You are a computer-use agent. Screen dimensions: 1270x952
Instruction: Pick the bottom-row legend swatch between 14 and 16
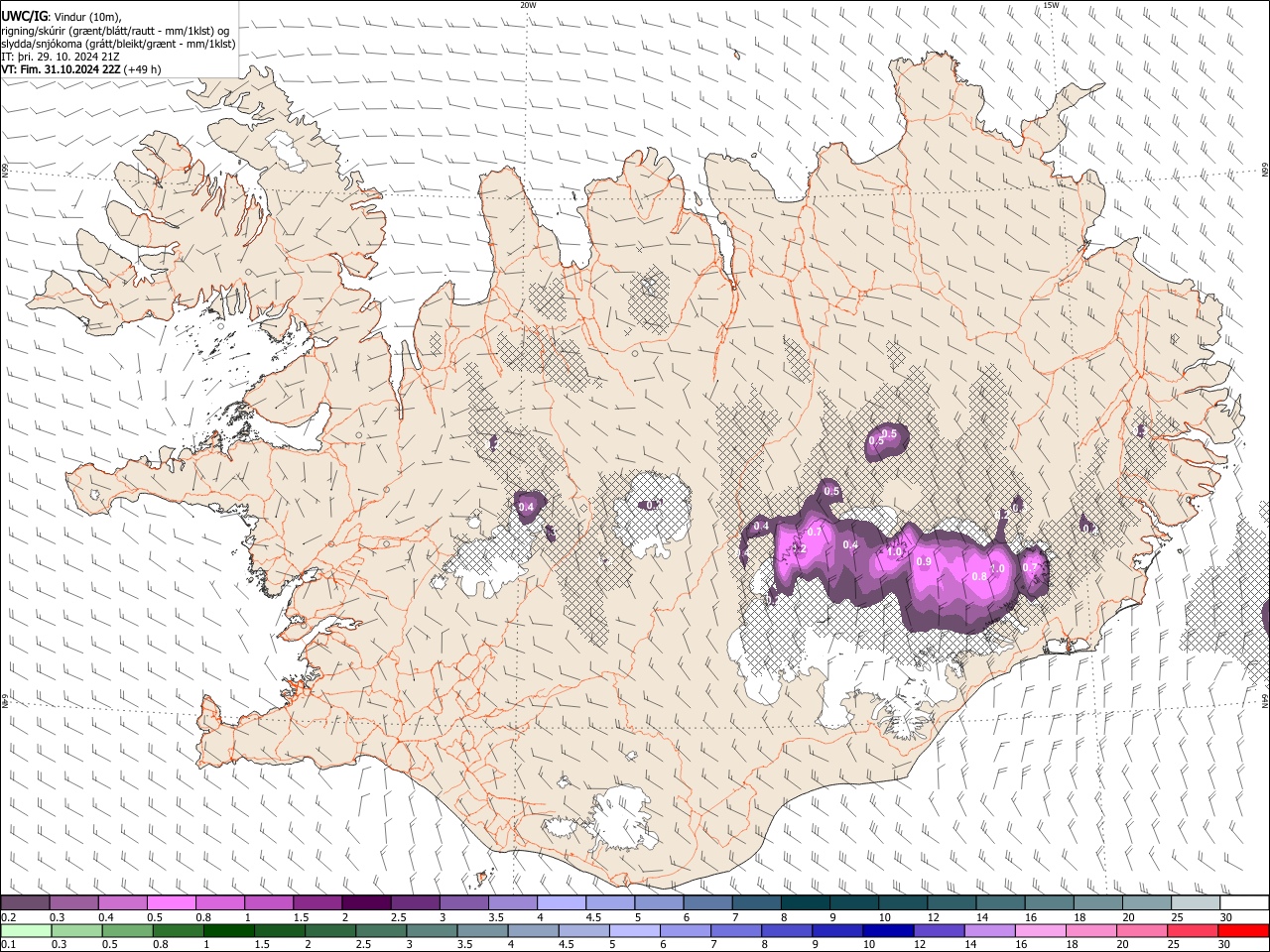tap(990, 930)
